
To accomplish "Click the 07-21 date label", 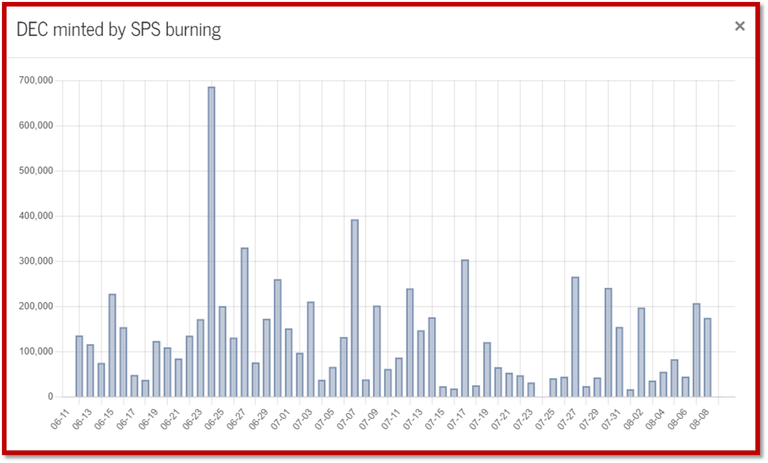I will pyautogui.click(x=501, y=419).
